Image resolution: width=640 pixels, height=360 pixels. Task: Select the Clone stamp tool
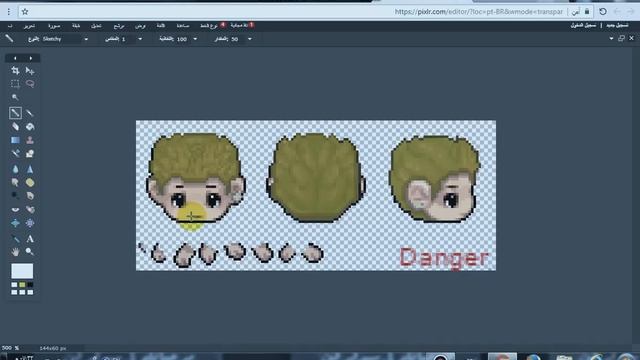click(30, 140)
